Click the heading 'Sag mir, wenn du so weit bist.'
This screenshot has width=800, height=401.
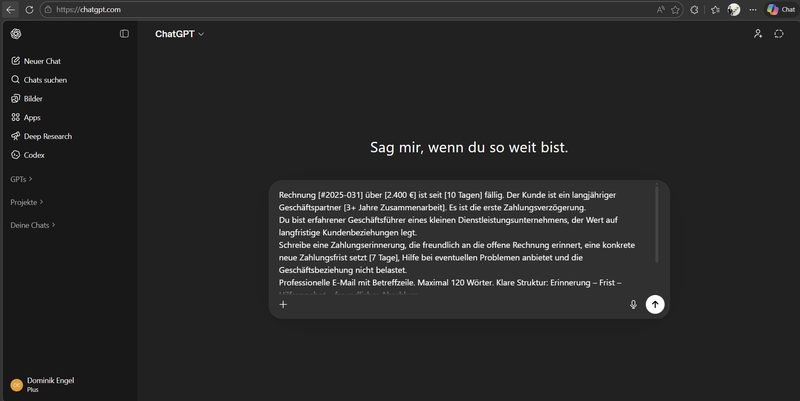[469, 147]
